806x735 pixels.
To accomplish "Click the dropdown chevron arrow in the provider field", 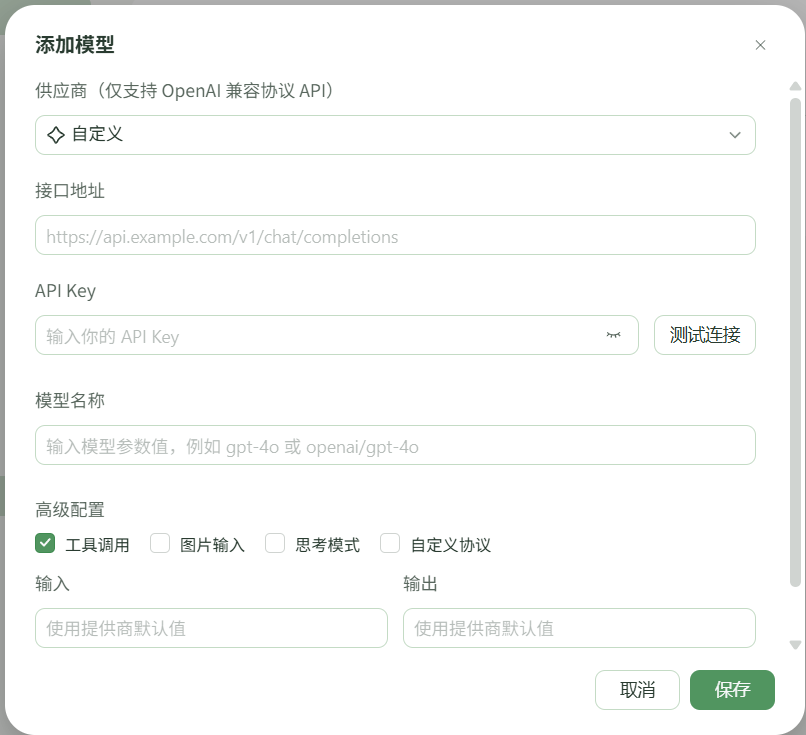I will pyautogui.click(x=735, y=135).
